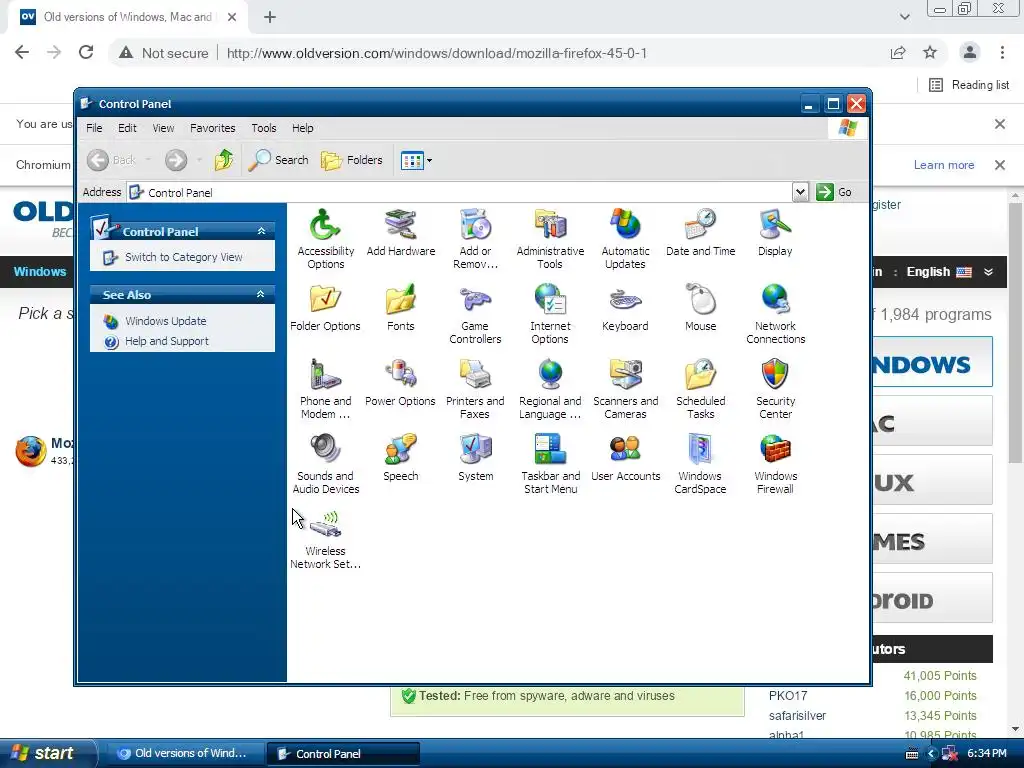
Task: Select Printers and Faxes icon
Action: pos(475,389)
